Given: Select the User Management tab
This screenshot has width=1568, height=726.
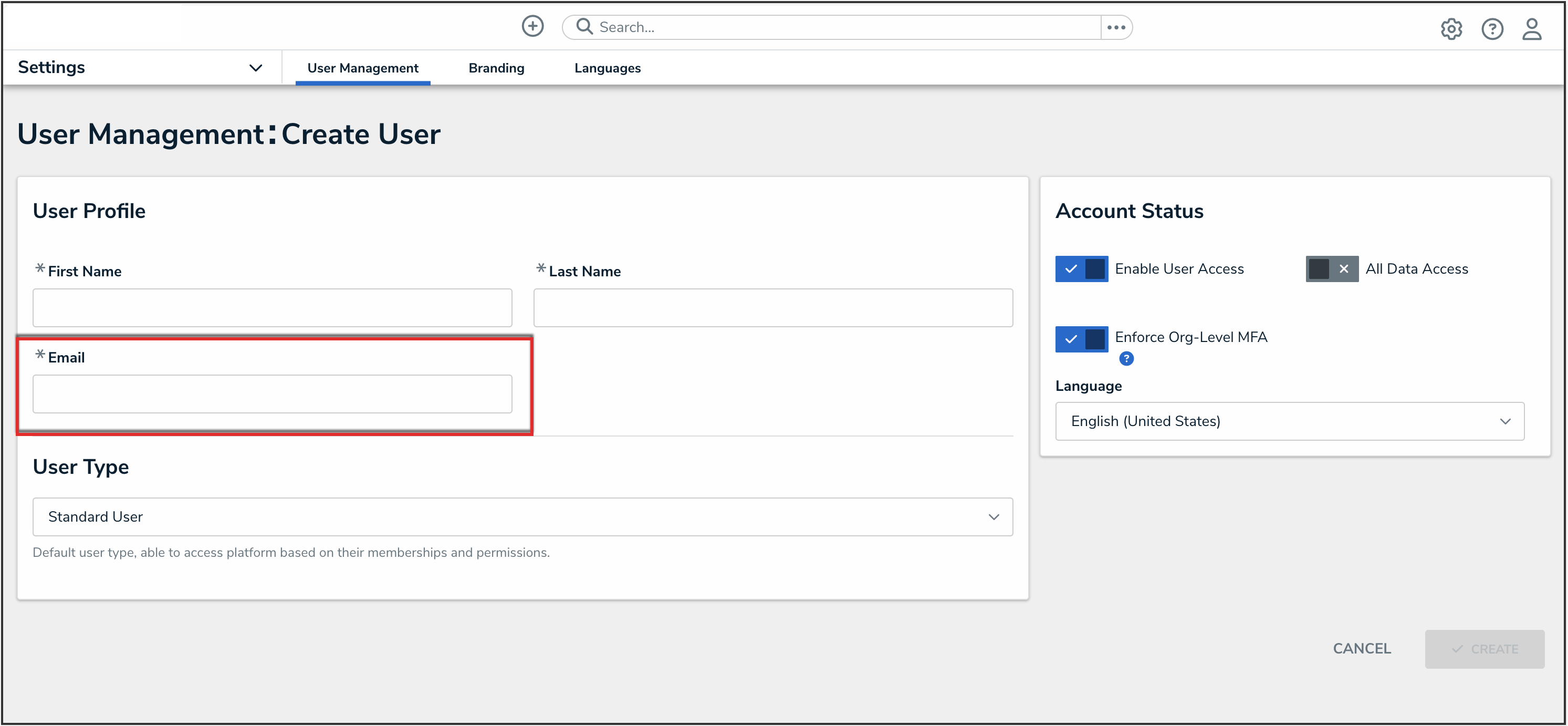Looking at the screenshot, I should (x=362, y=68).
